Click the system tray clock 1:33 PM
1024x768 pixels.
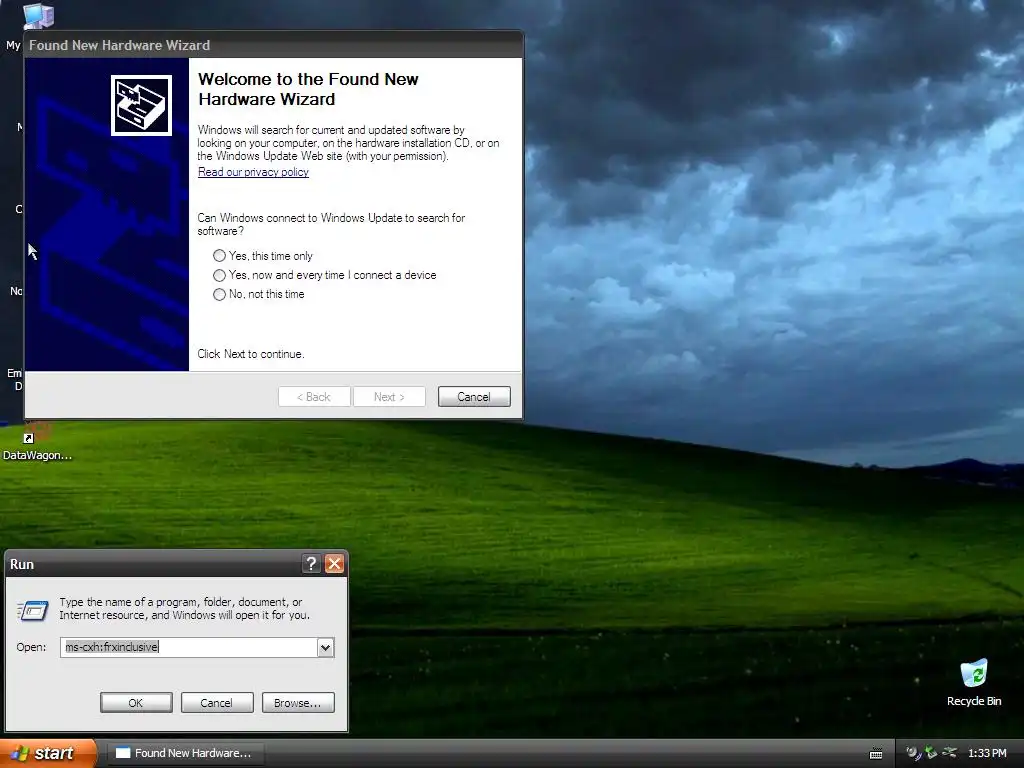[x=987, y=753]
